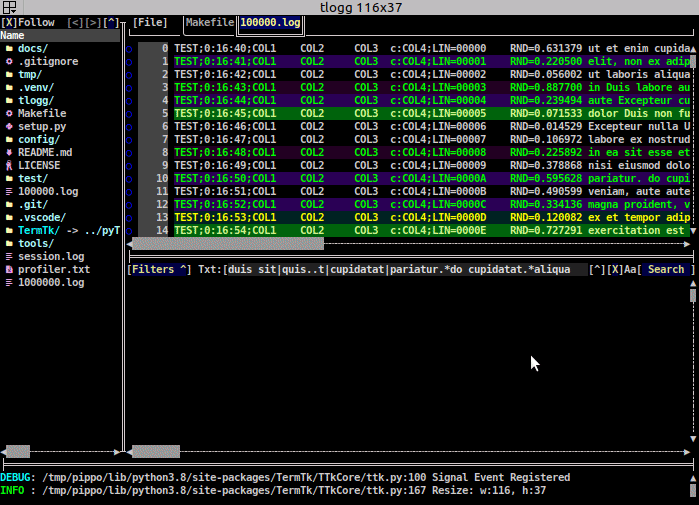Click the config/ folder icon
The height and width of the screenshot is (505, 699).
coord(9,140)
